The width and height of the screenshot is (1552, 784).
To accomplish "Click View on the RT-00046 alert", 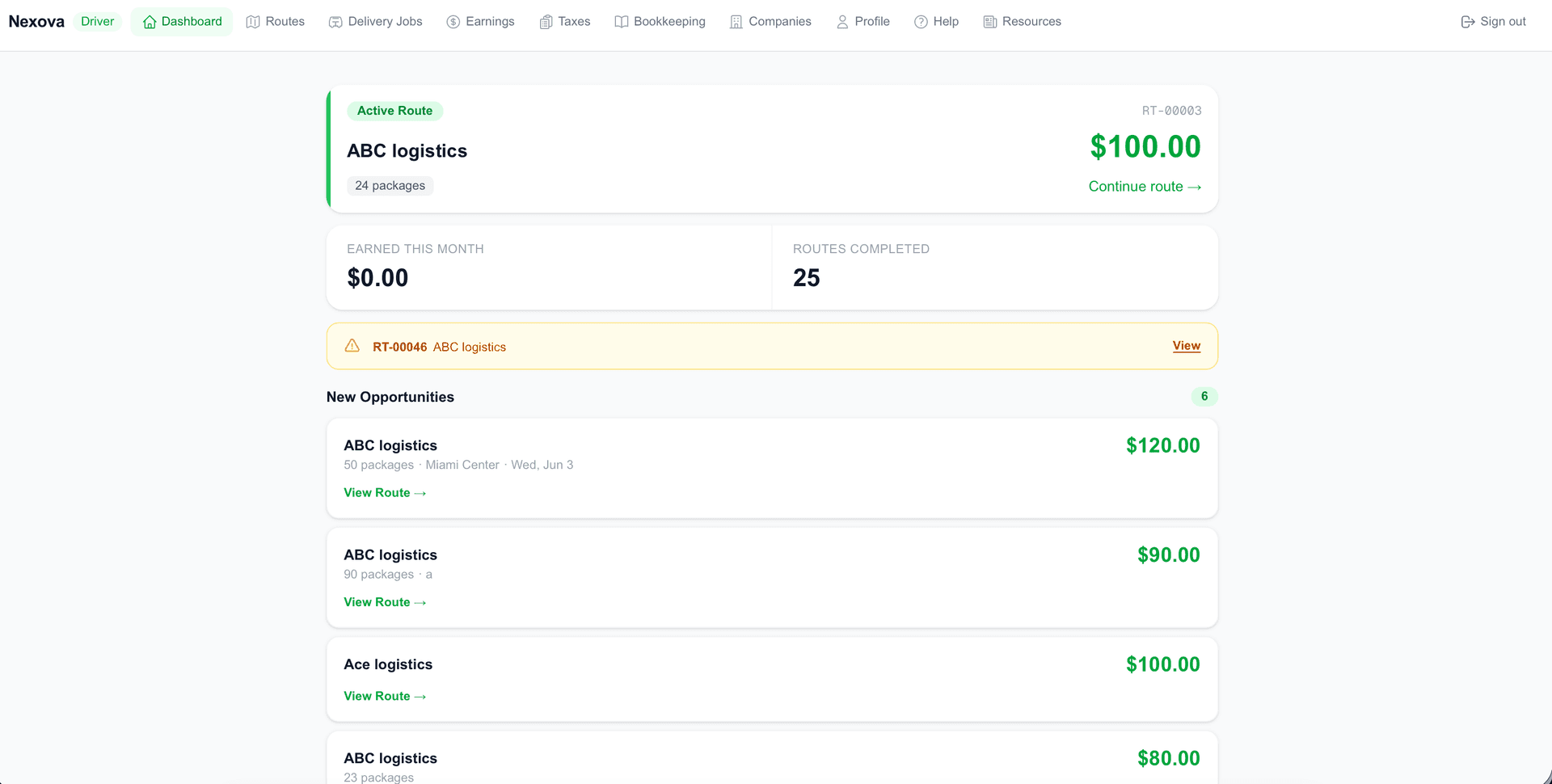I will tap(1187, 346).
